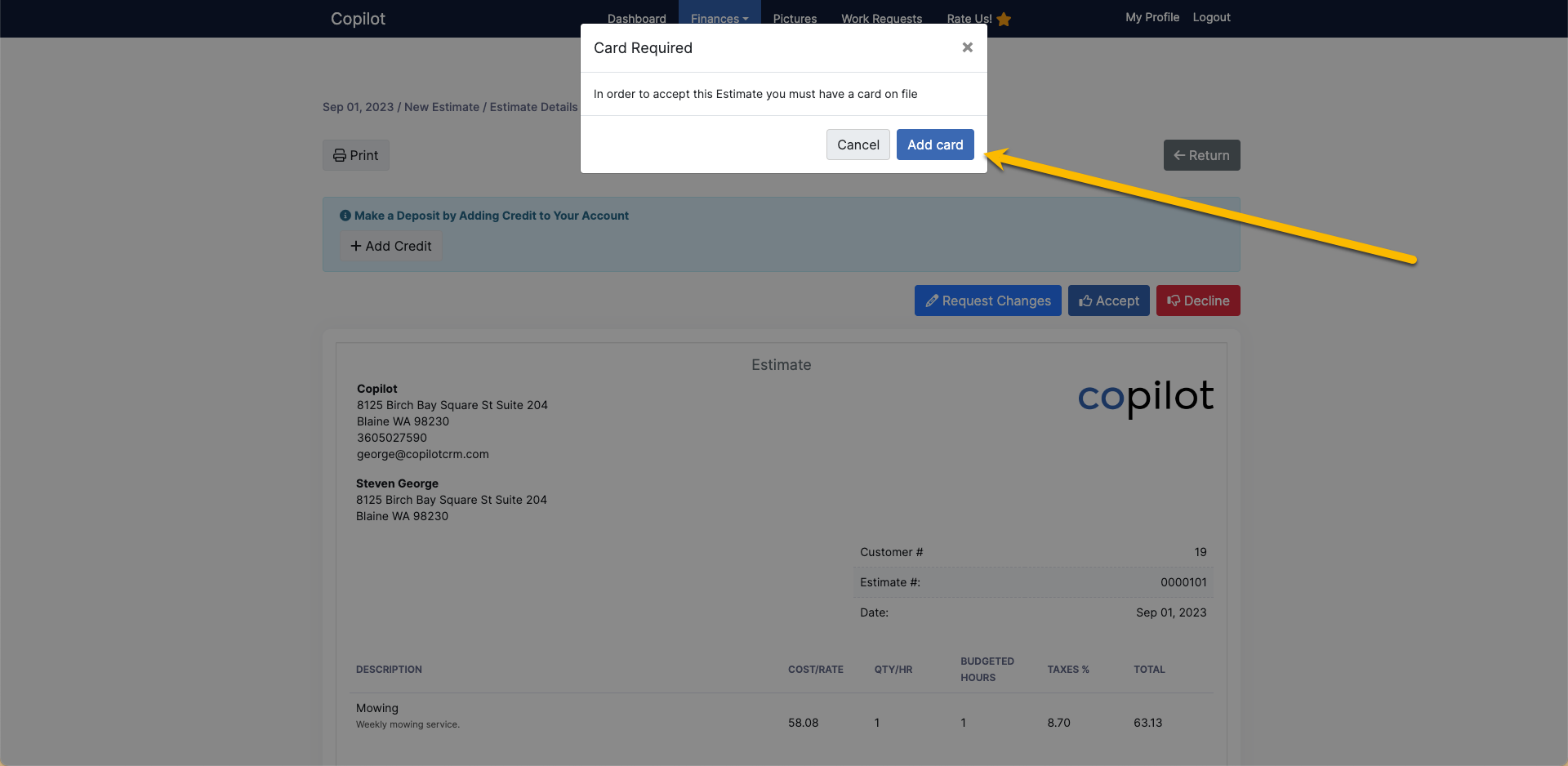Open the Pictures page
The width and height of the screenshot is (1568, 766).
pyautogui.click(x=795, y=19)
